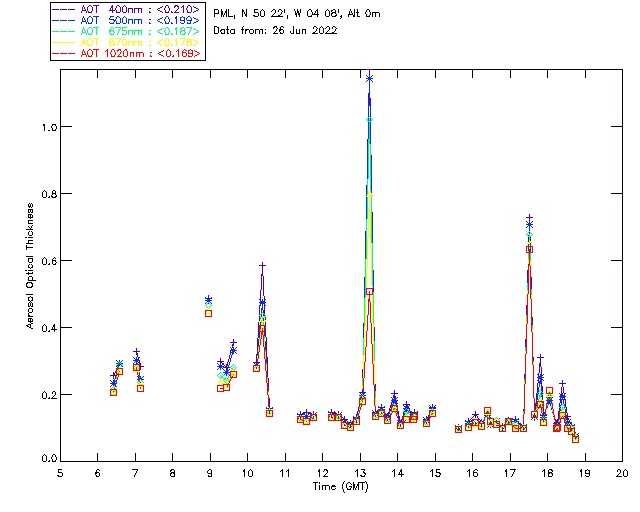The height and width of the screenshot is (512, 640).
Task: Click the PML station location text
Action: 297,14
